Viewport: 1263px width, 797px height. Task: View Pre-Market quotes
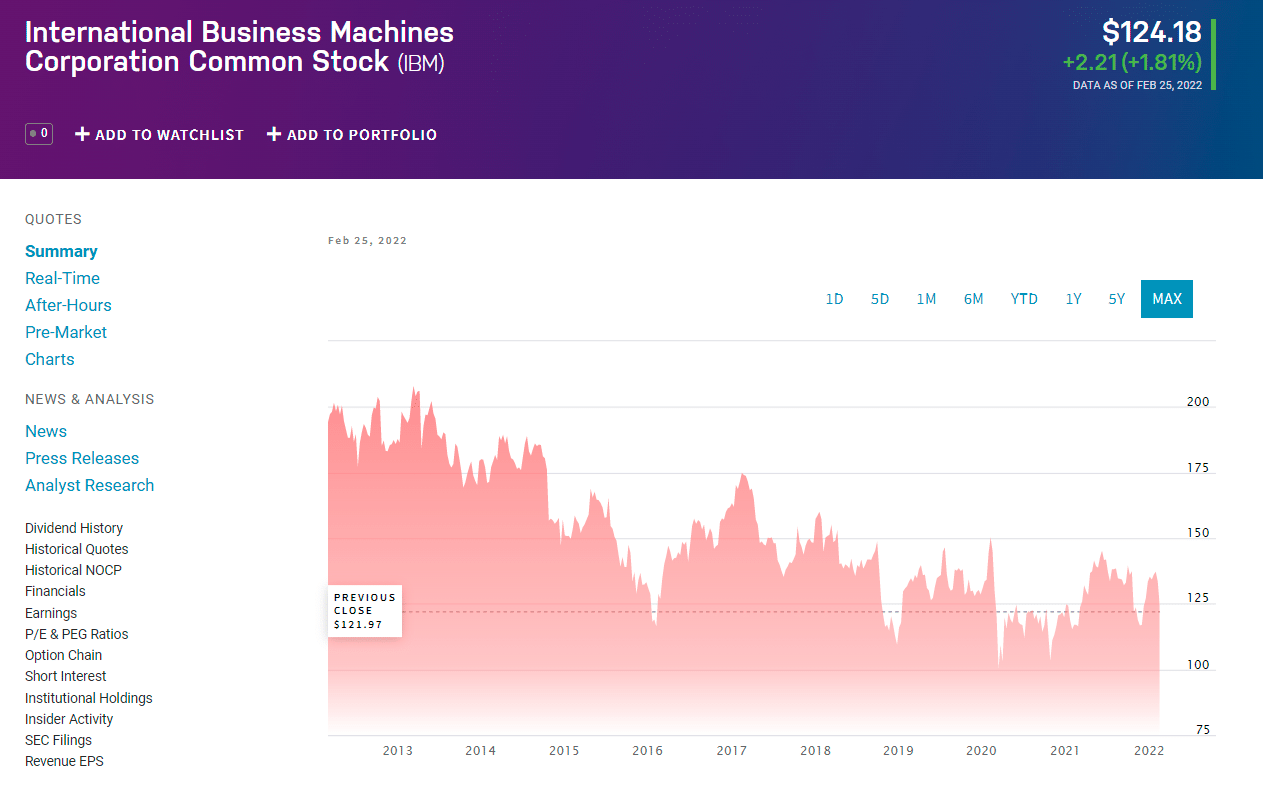66,332
